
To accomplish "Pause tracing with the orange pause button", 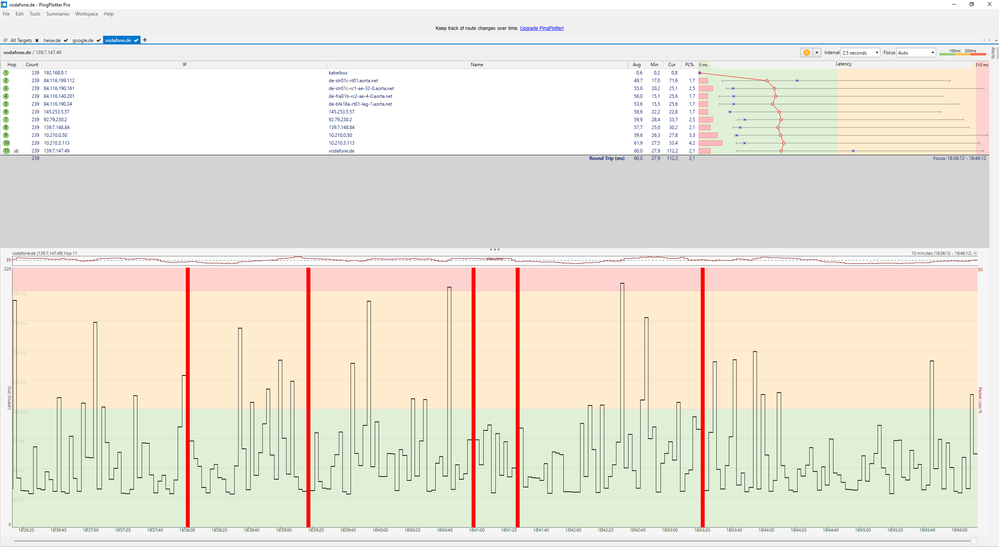I will pos(806,53).
